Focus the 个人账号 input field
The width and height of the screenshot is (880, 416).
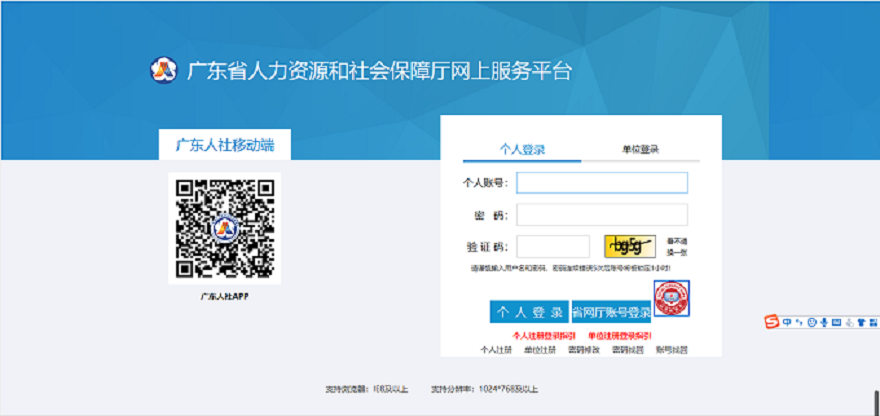coord(602,182)
